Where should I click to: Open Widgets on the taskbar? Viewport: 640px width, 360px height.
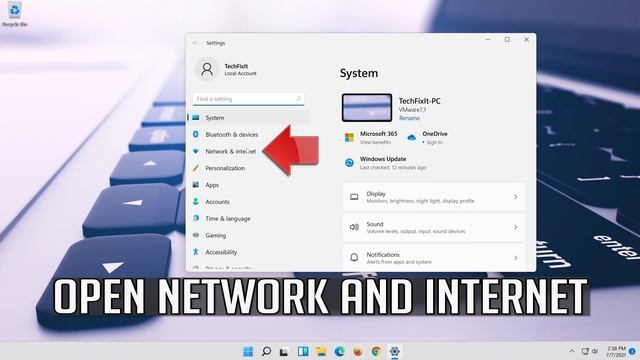[x=303, y=351]
